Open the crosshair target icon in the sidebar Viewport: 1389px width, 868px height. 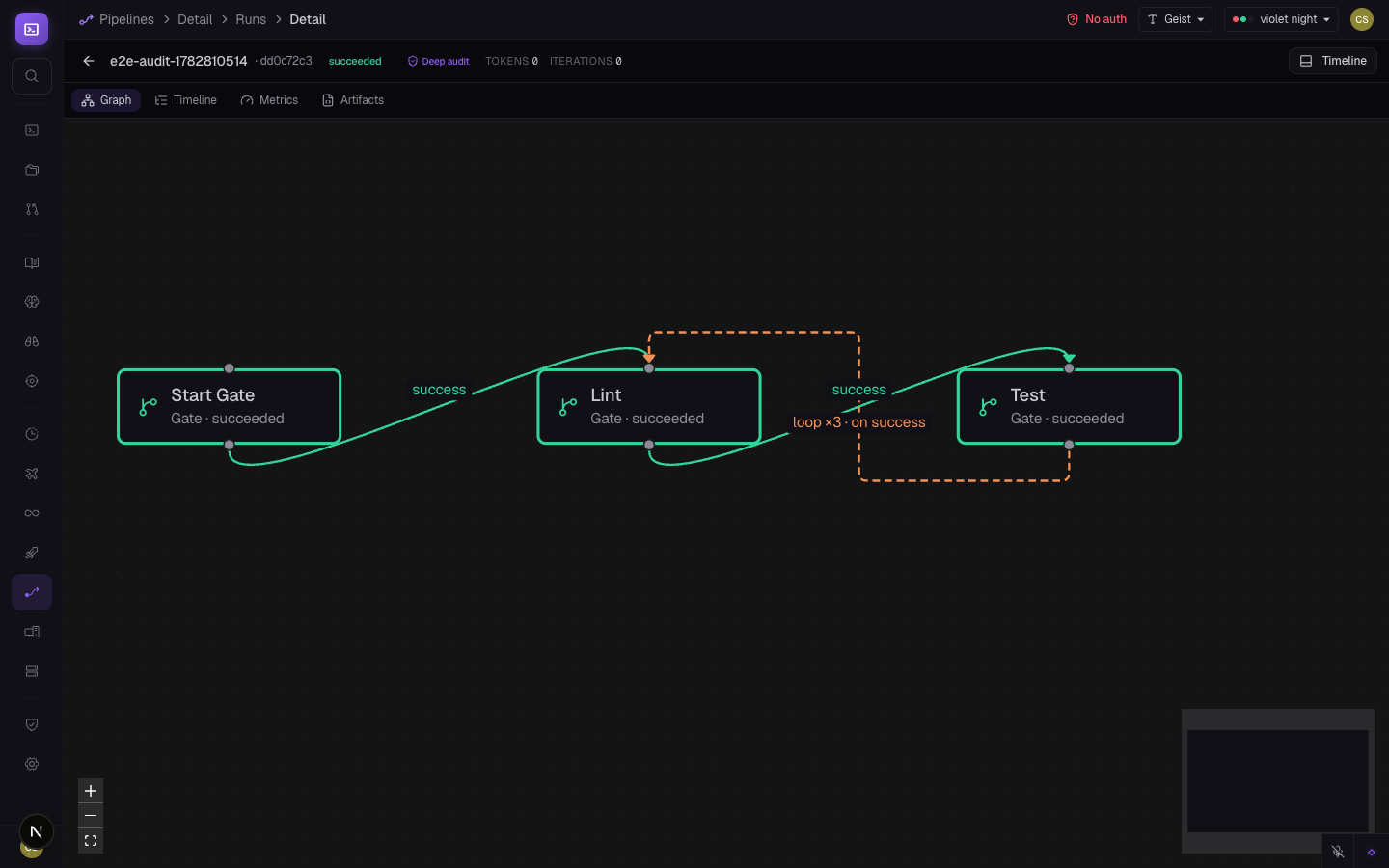coord(32,381)
